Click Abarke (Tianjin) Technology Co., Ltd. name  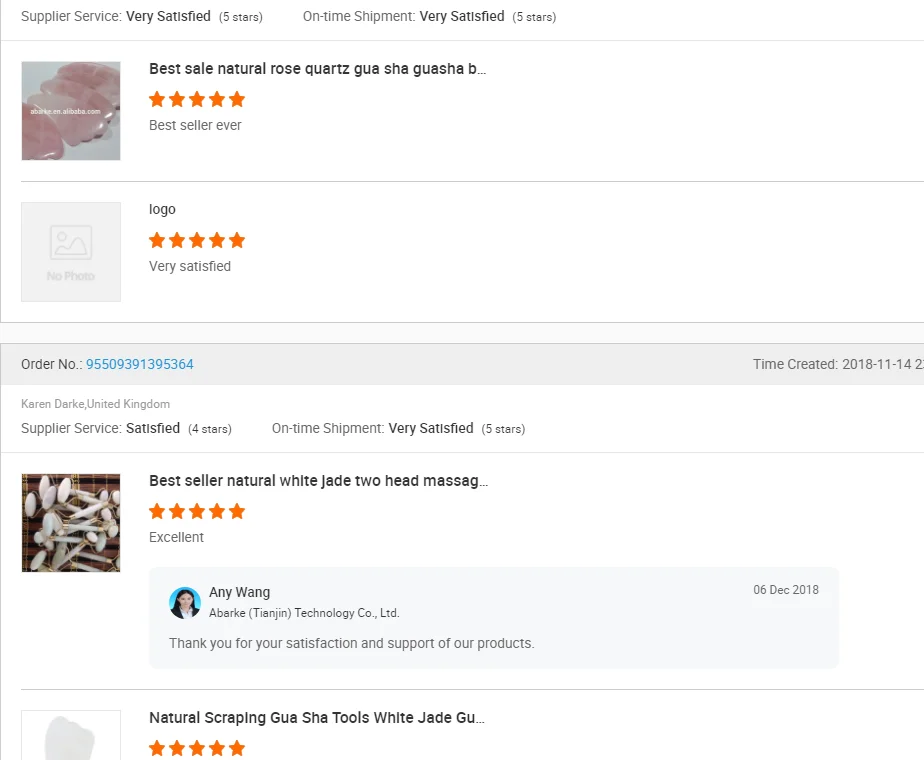(304, 613)
